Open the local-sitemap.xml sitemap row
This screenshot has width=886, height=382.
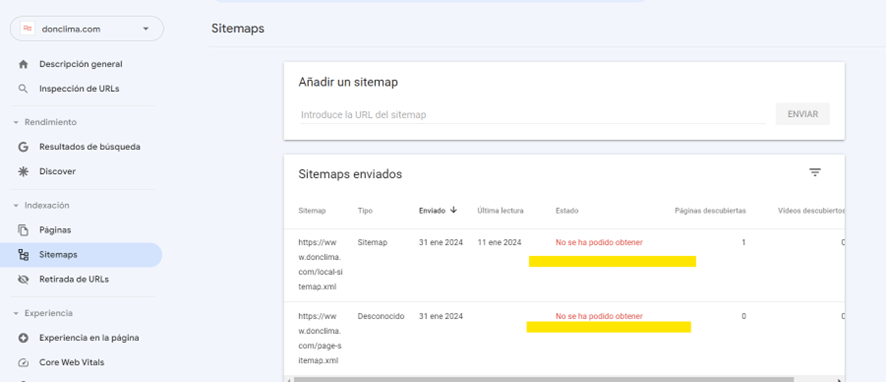(x=564, y=265)
